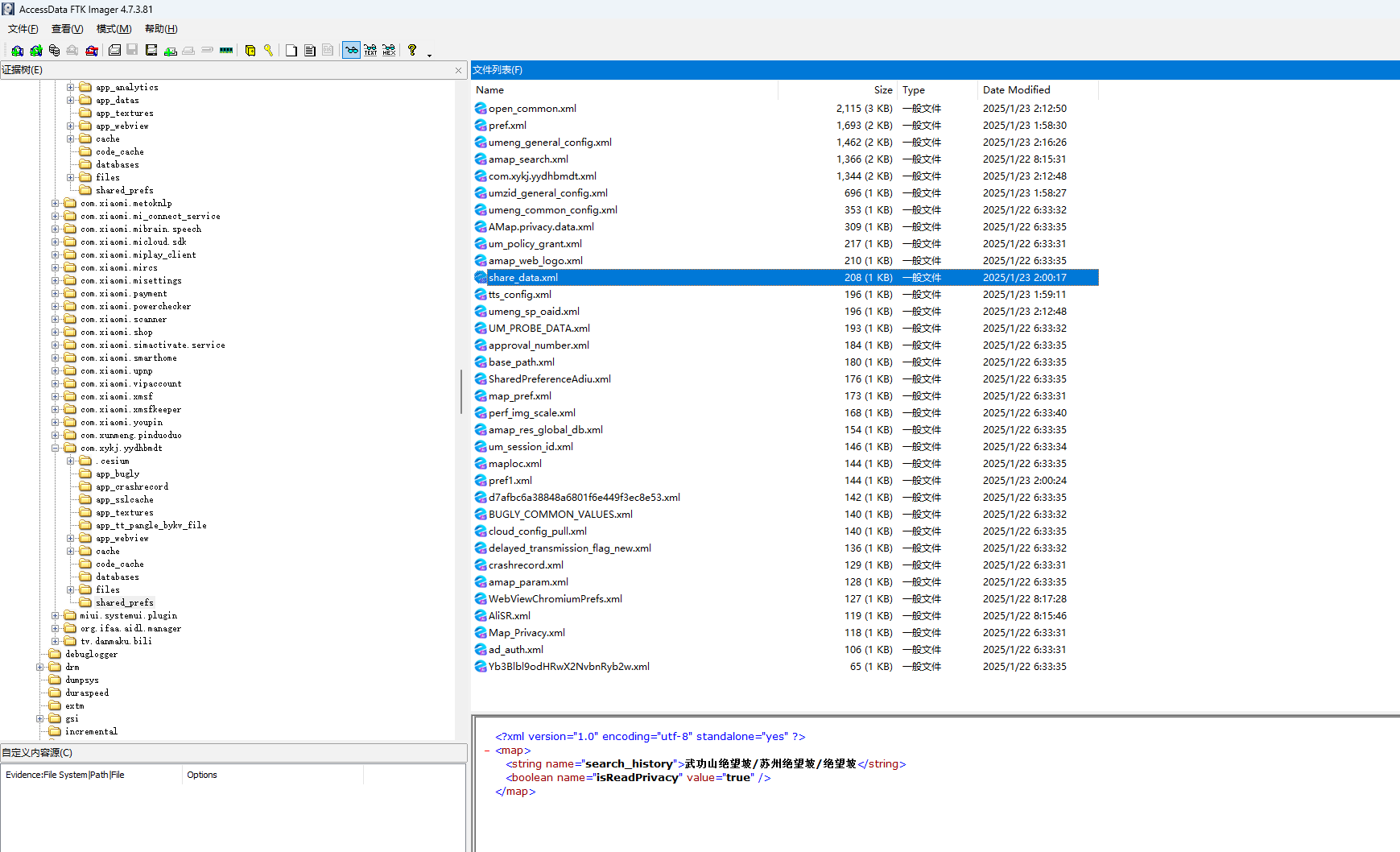The height and width of the screenshot is (852, 1400).
Task: Click the yellow key Detect Encryption icon
Action: tap(268, 51)
